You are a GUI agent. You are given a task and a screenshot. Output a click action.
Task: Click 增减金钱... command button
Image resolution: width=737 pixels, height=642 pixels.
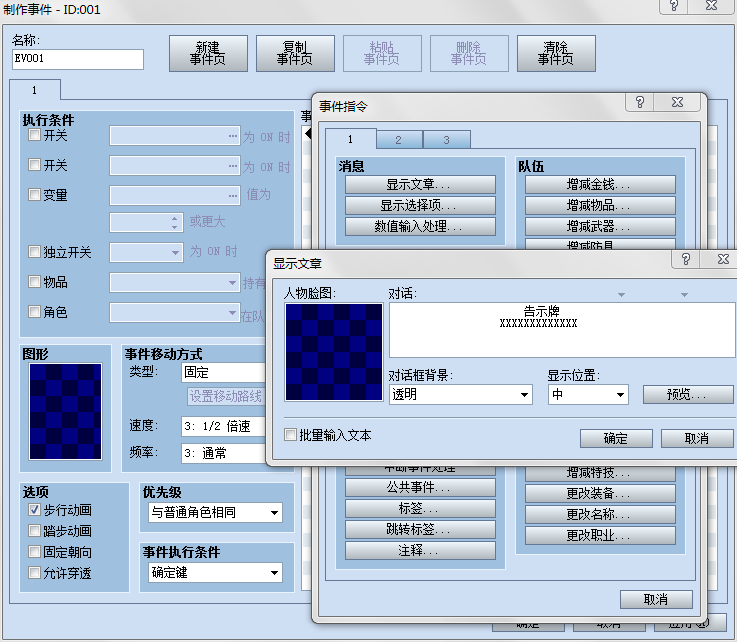(x=600, y=185)
